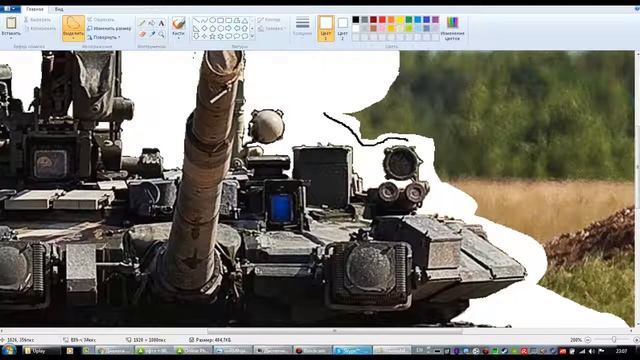Choose the right arrow shape
Screen dimensions: 640x360
click(229, 29)
